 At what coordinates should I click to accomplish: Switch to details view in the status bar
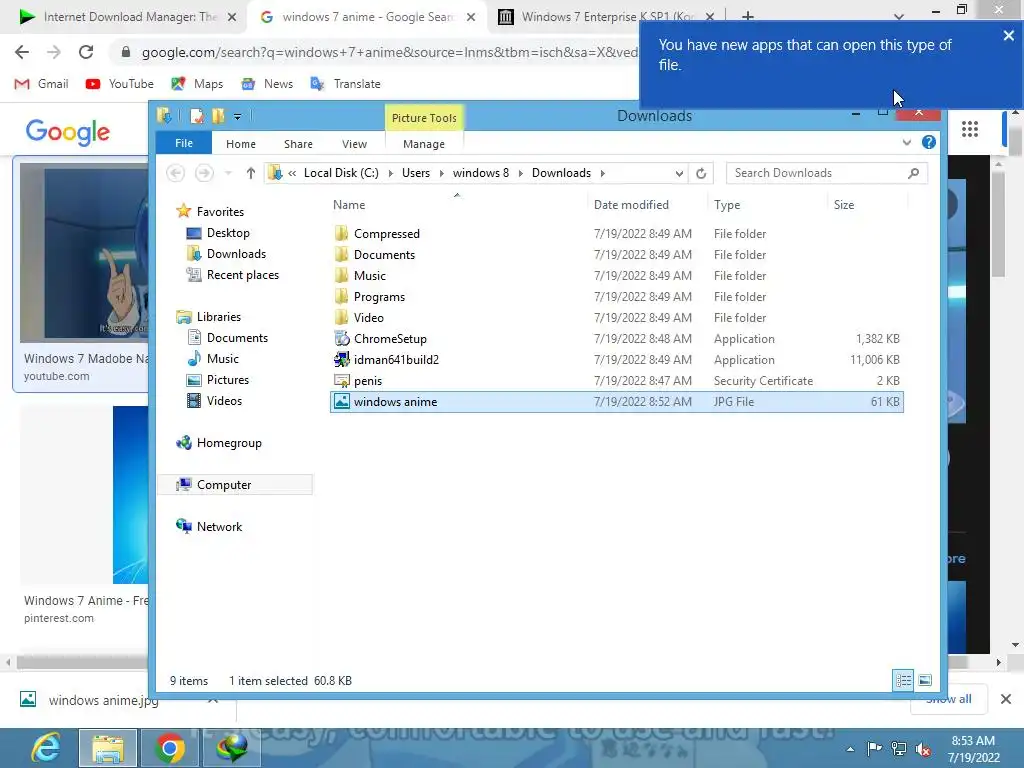click(903, 680)
